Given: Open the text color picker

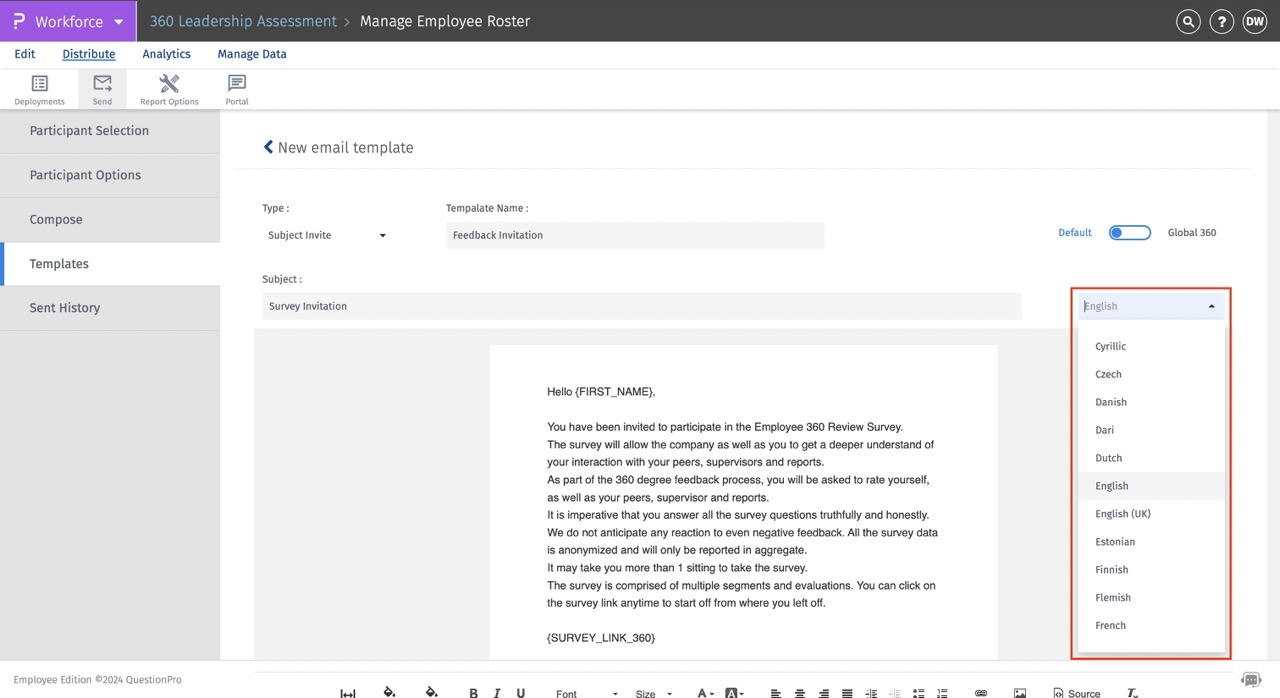Looking at the screenshot, I should 703,691.
